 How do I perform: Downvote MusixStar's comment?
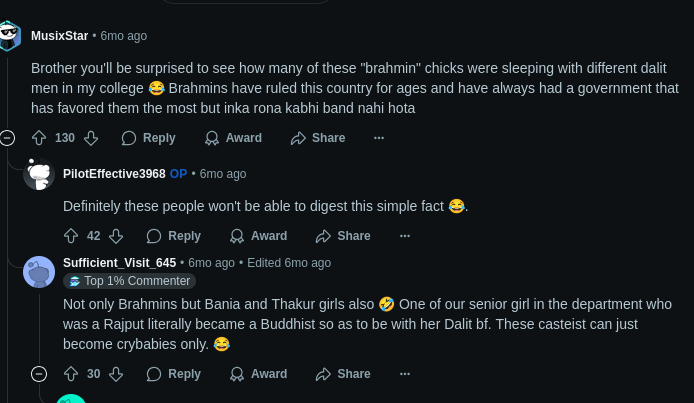91,138
